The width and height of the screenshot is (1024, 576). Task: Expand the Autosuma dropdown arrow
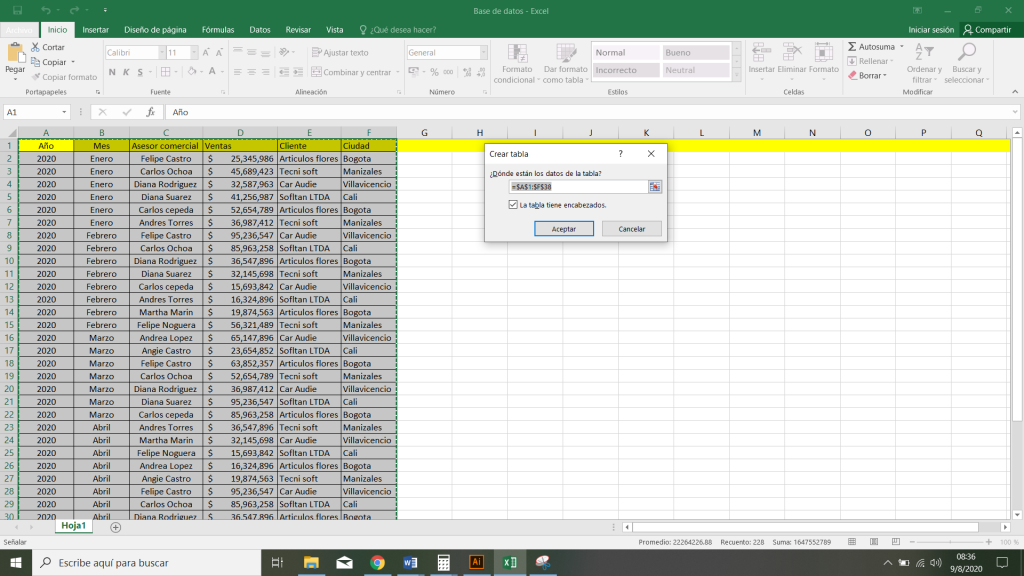point(902,47)
